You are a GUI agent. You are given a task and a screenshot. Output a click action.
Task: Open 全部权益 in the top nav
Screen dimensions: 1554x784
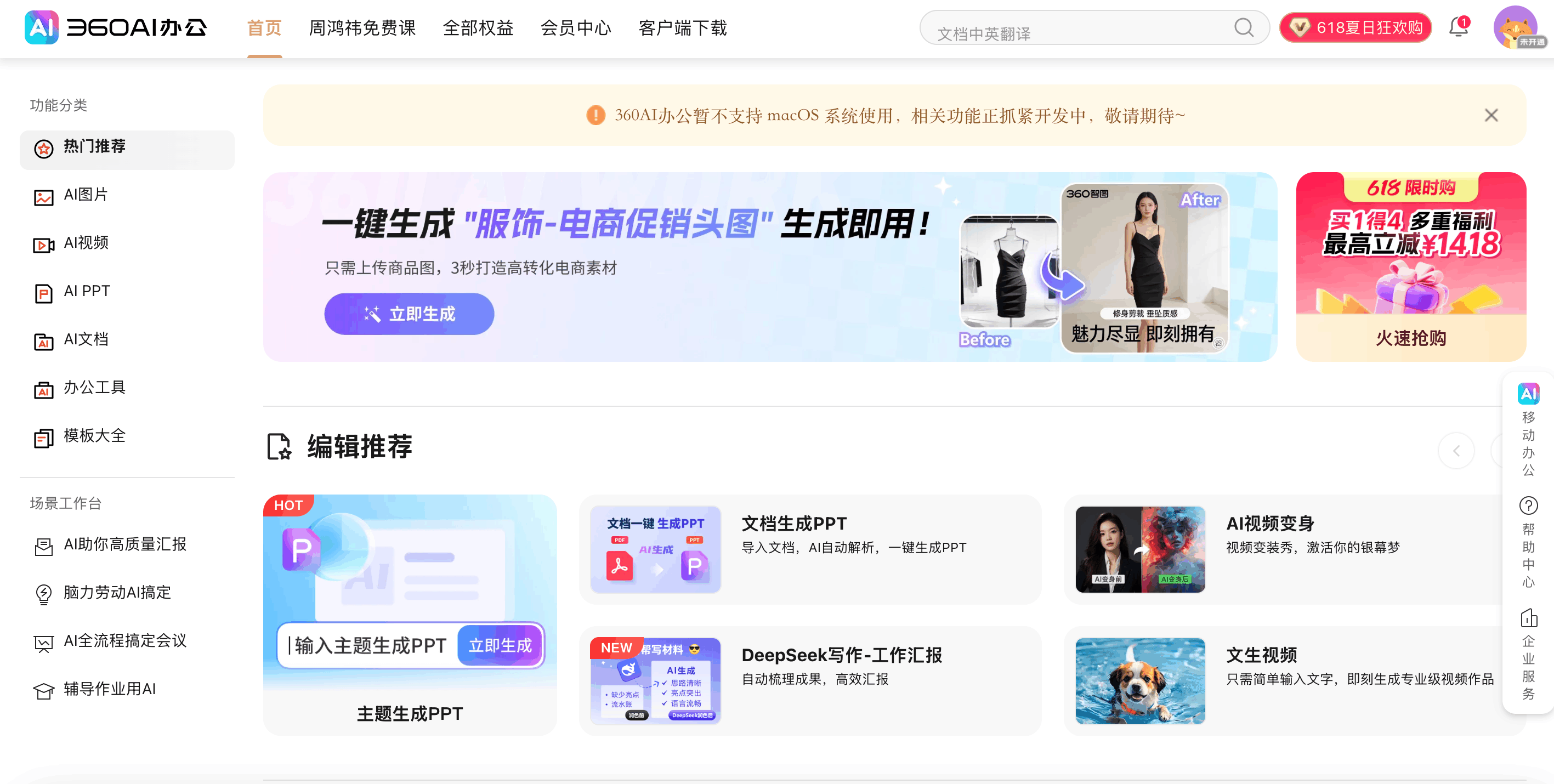tap(478, 28)
